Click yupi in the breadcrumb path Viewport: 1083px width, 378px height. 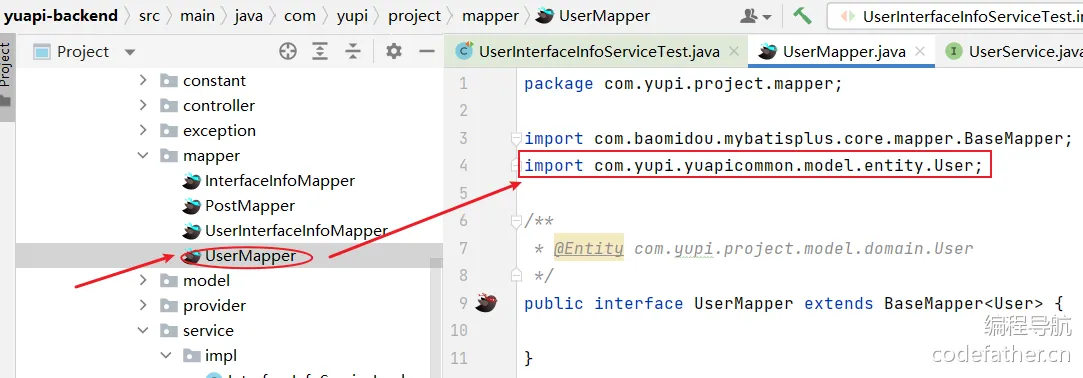tap(352, 16)
